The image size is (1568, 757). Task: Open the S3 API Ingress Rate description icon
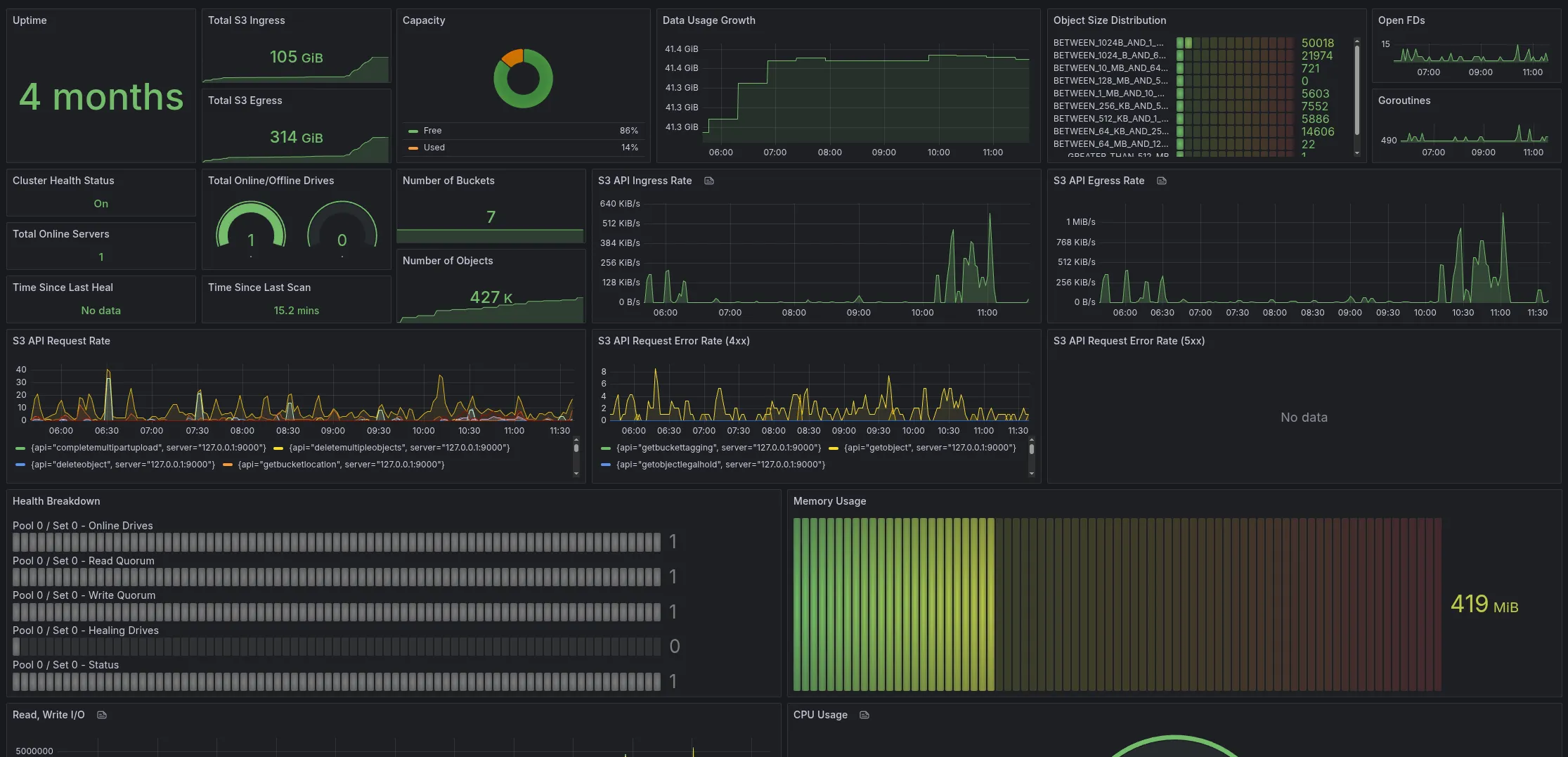[708, 181]
